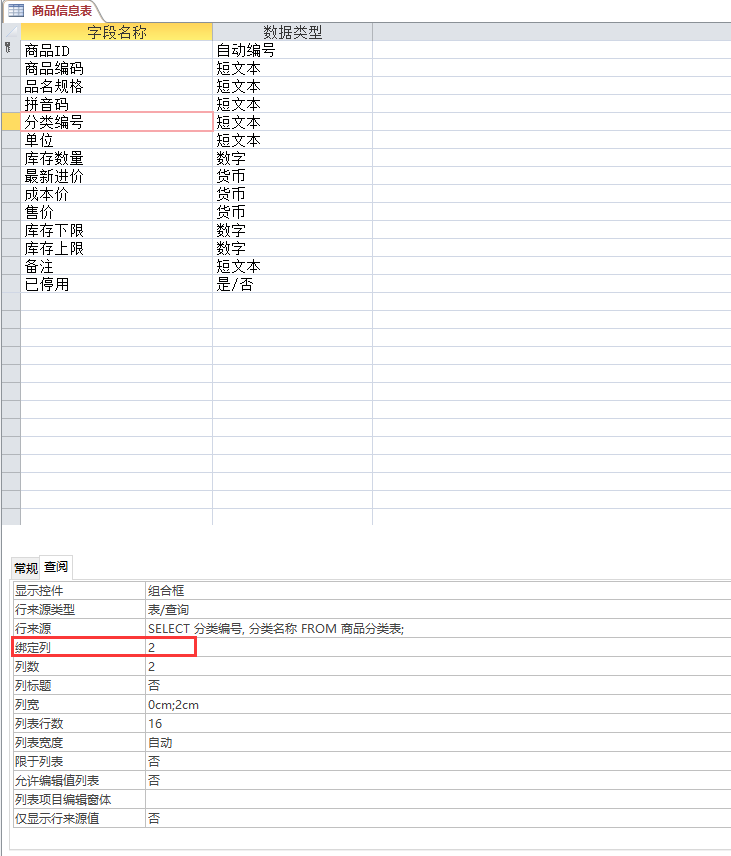Click the table icon in 商品信息表 tab
The height and width of the screenshot is (856, 731).
(16, 10)
